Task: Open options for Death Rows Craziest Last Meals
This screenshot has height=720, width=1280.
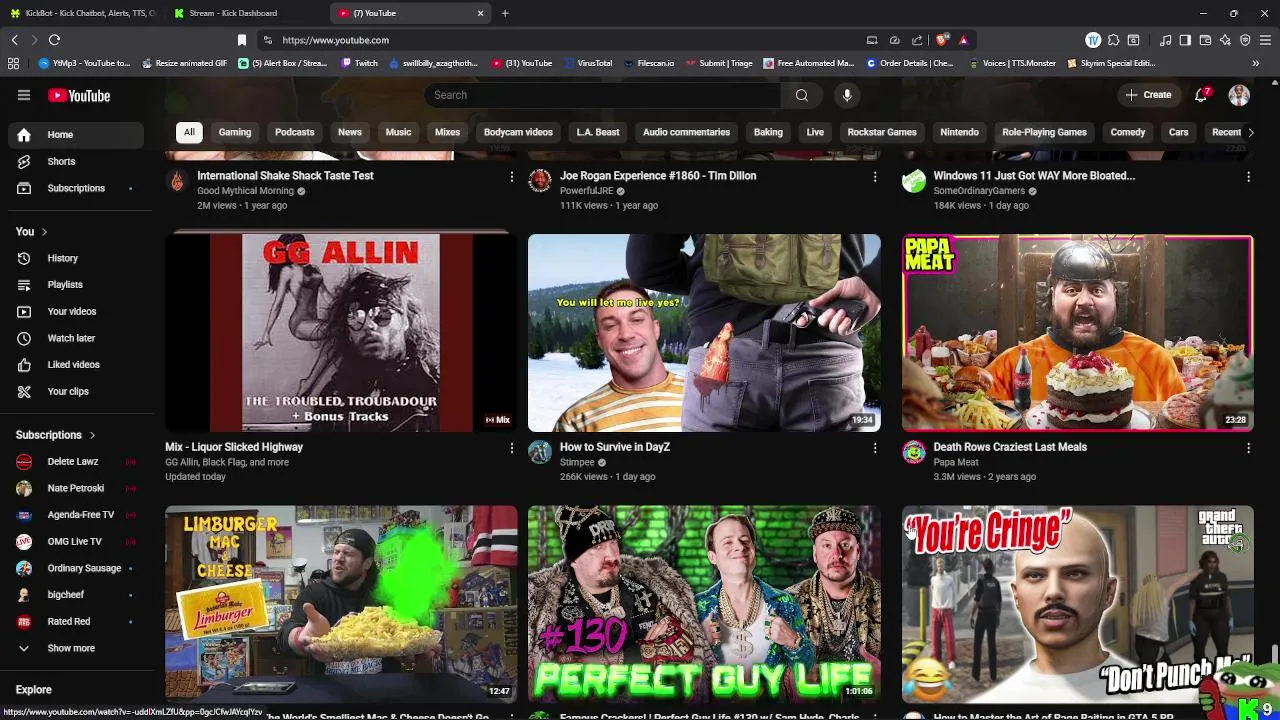Action: pos(1248,448)
